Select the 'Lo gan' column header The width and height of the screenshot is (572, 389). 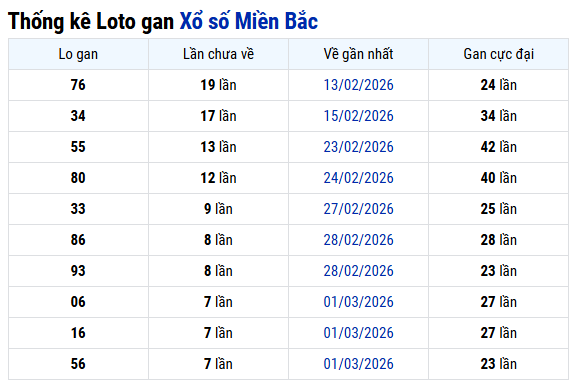point(78,54)
